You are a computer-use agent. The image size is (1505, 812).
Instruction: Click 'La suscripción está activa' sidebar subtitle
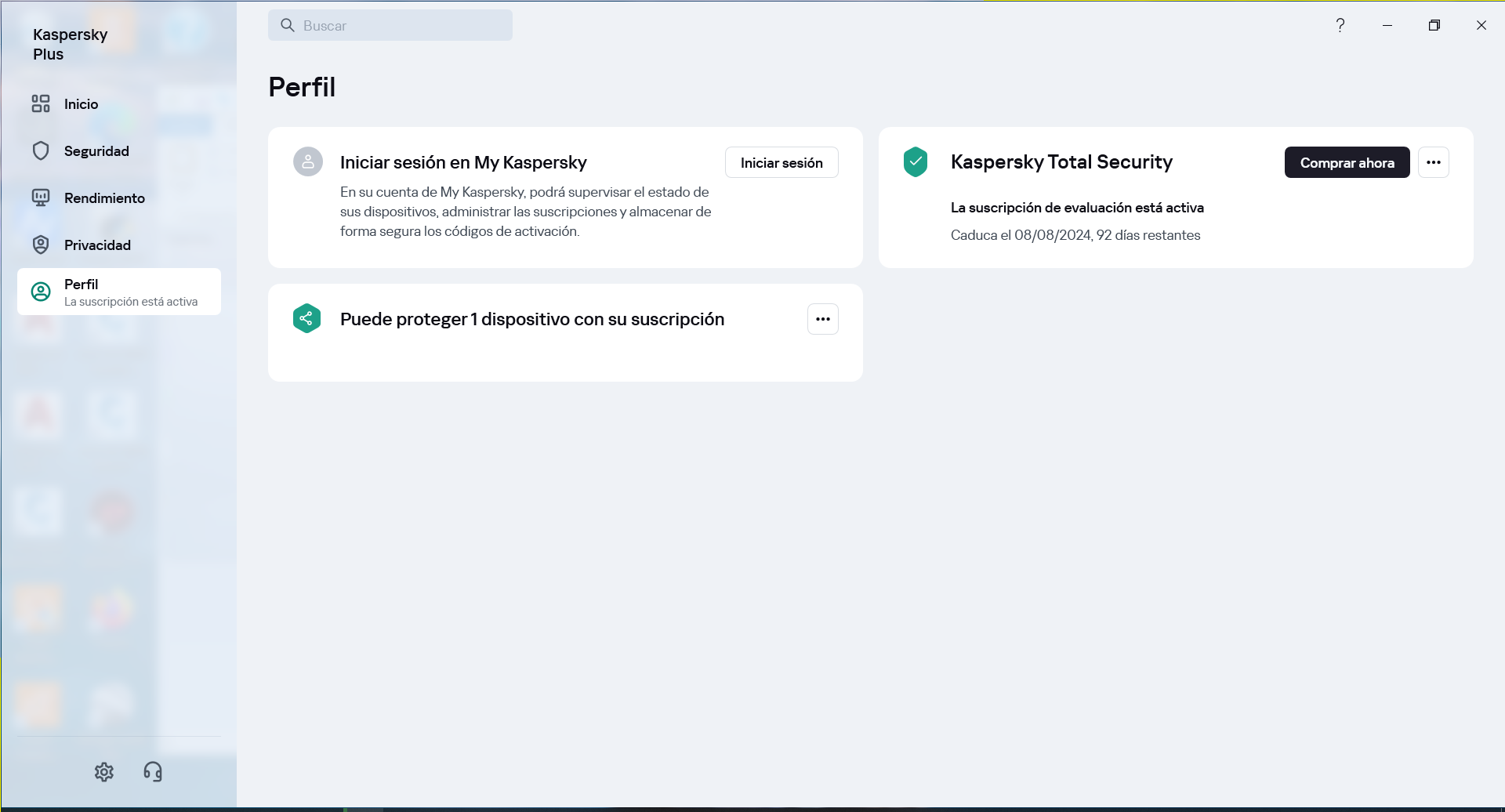tap(131, 302)
